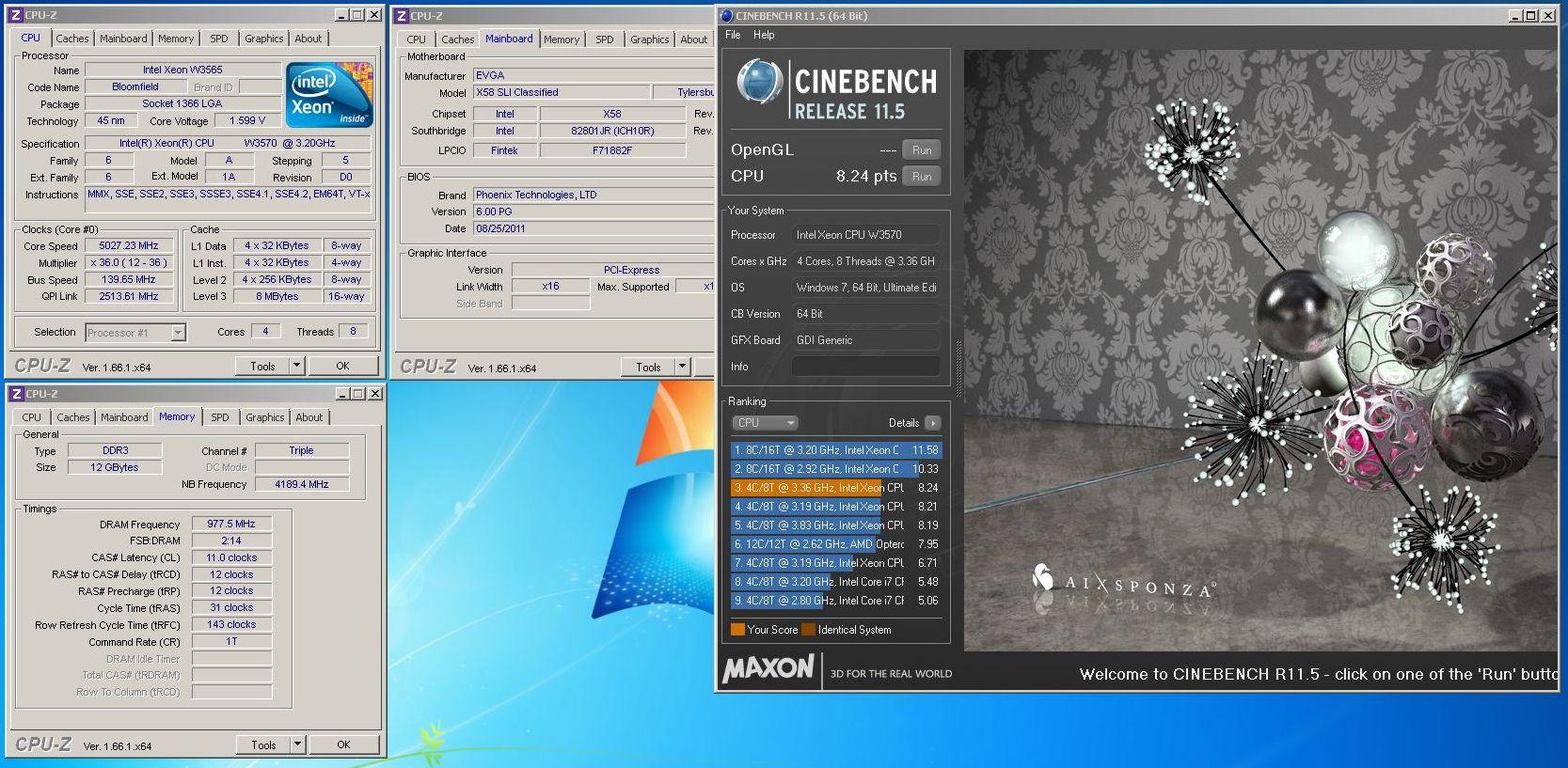Click the Memory Size value 12 GBytes
This screenshot has width=1568, height=768.
(115, 467)
